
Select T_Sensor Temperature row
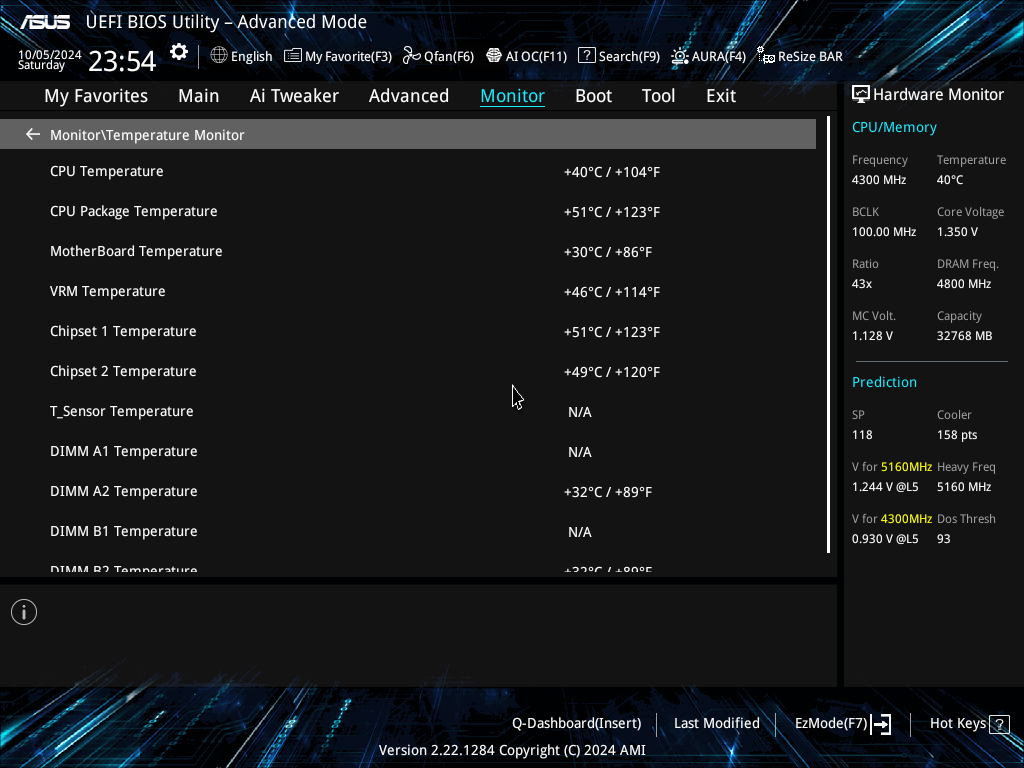pyautogui.click(x=408, y=411)
